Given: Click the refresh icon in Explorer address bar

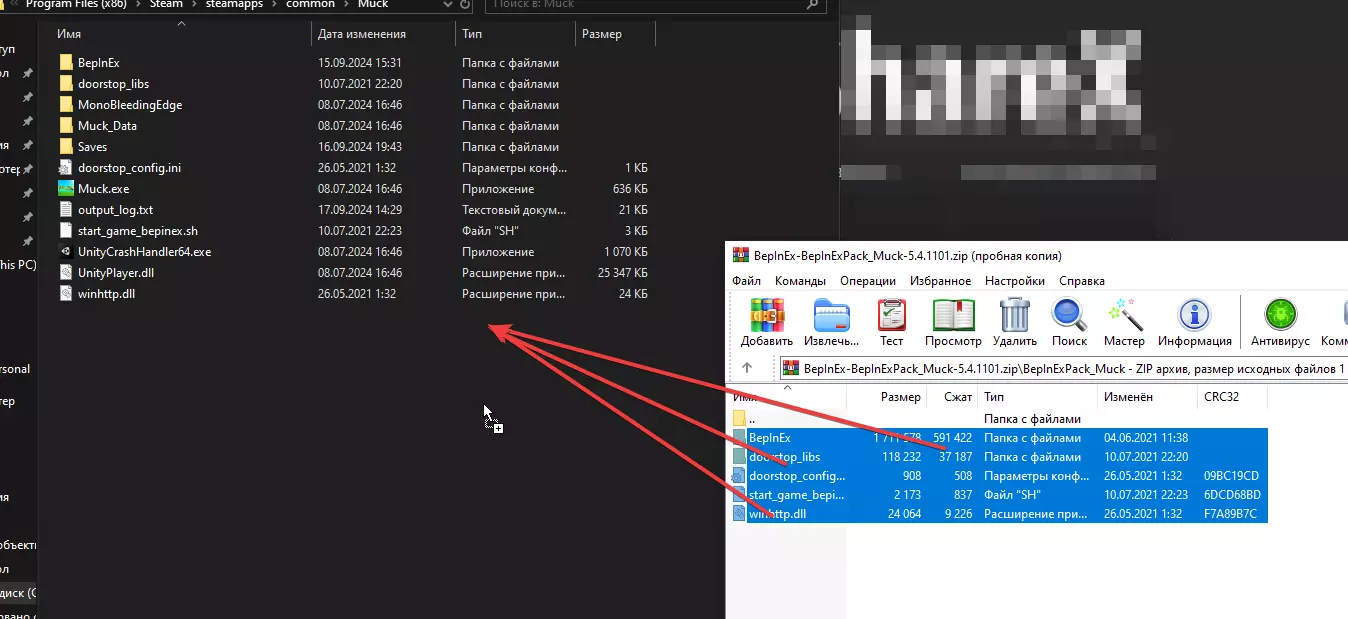Looking at the screenshot, I should [x=463, y=4].
